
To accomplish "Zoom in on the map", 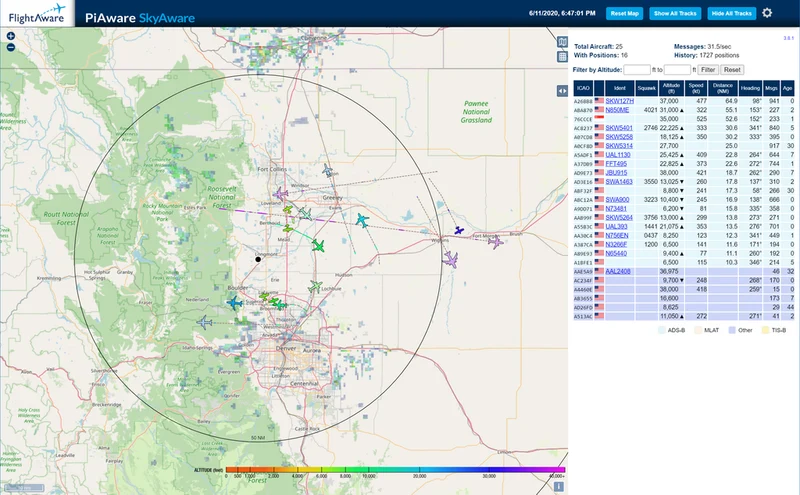I will pyautogui.click(x=10, y=36).
